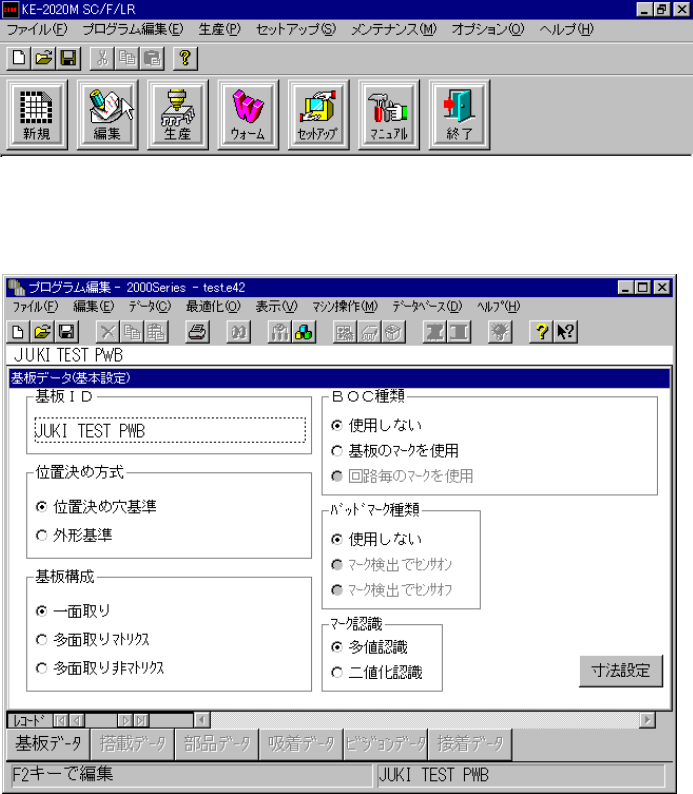Switch to 吸着データ tab
This screenshot has width=693, height=794.
click(302, 744)
